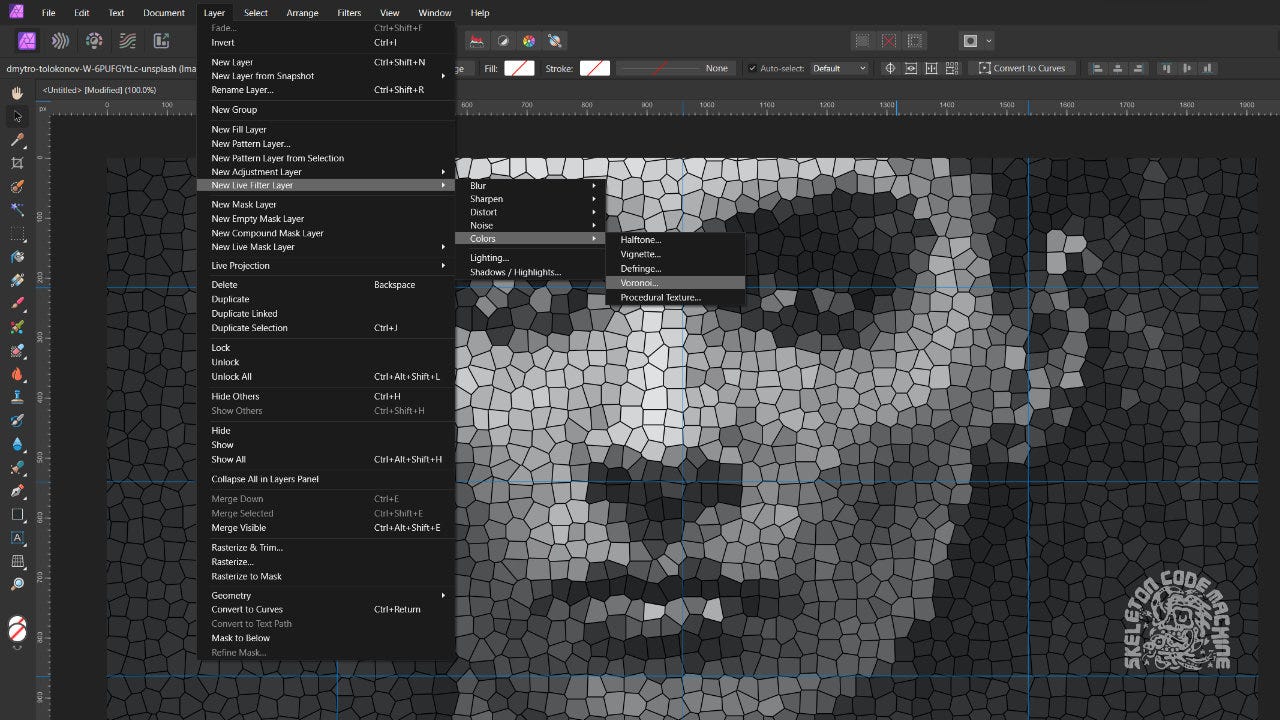Apply Auto Levels from toolbar
Viewport: 1280px width, 720px height.
click(x=477, y=41)
